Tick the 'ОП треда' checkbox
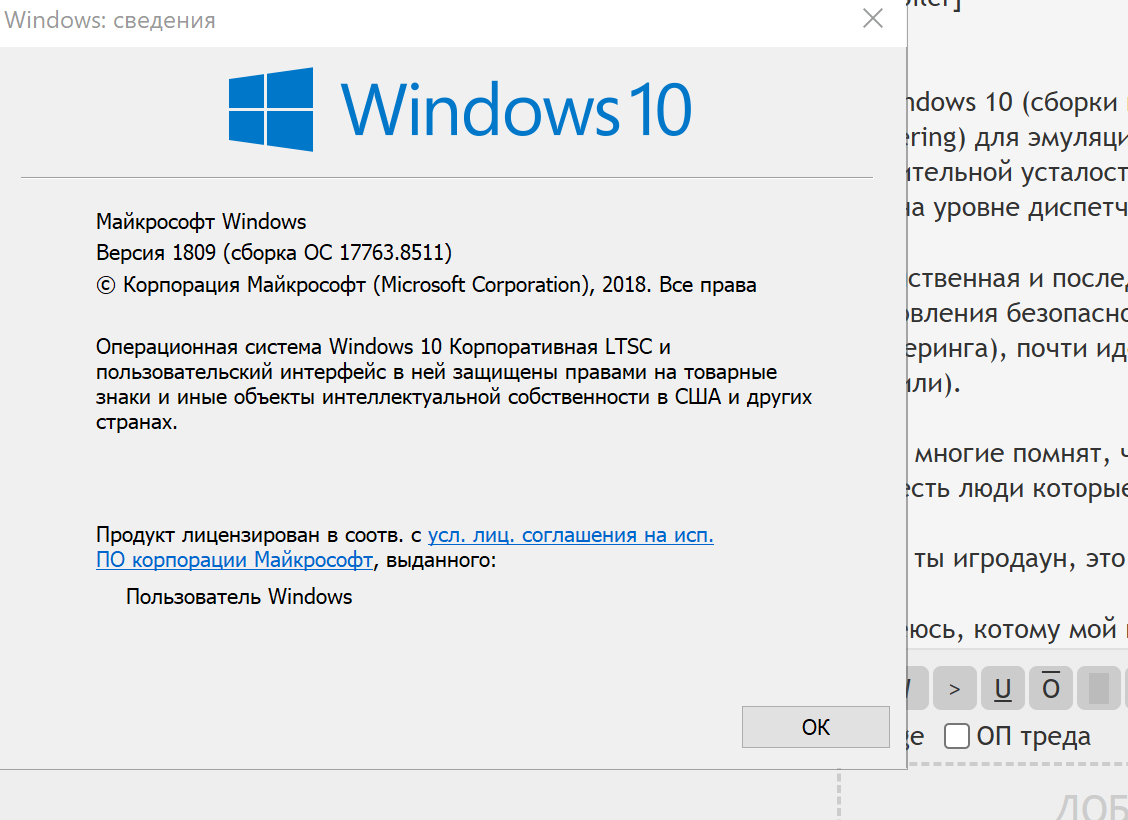Screen dimensions: 1128x820 pos(956,736)
